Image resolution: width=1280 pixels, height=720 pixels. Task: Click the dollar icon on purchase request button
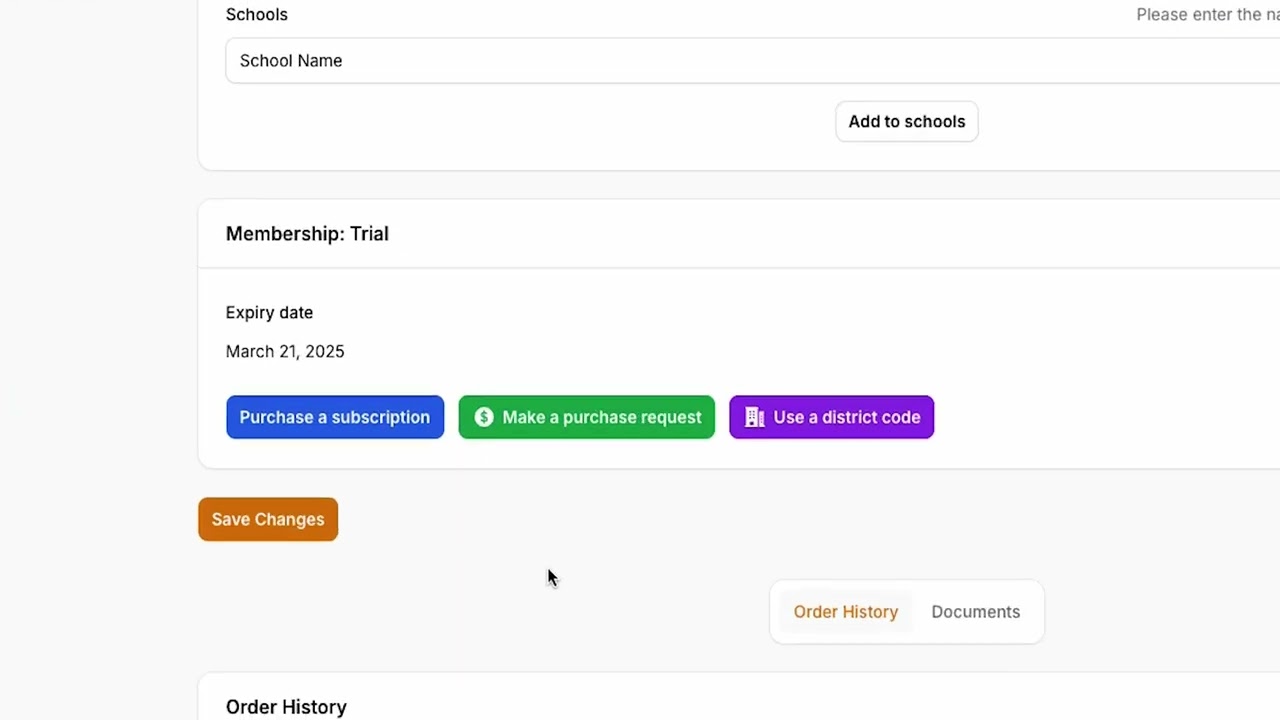click(x=484, y=417)
